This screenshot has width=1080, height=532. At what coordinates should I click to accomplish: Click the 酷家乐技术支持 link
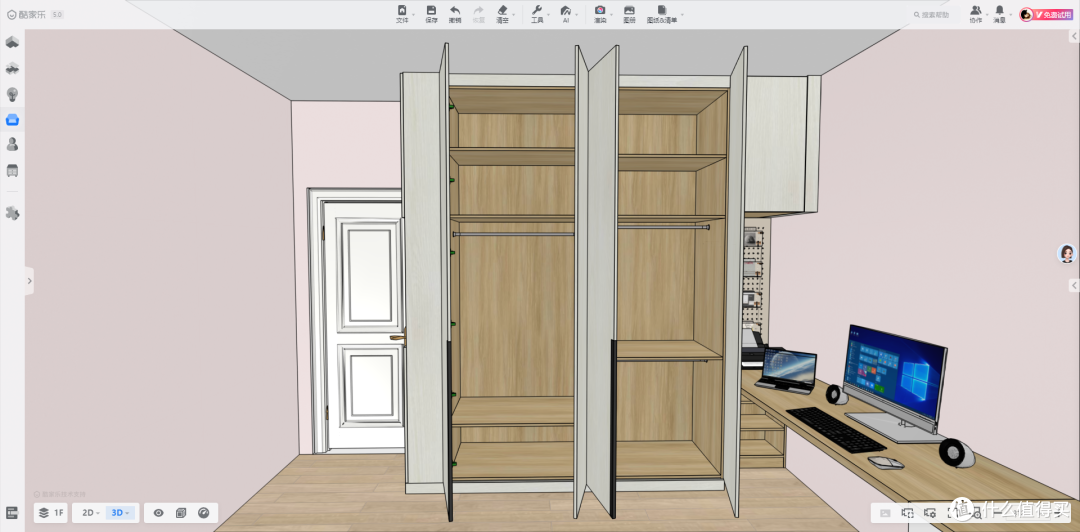(61, 494)
